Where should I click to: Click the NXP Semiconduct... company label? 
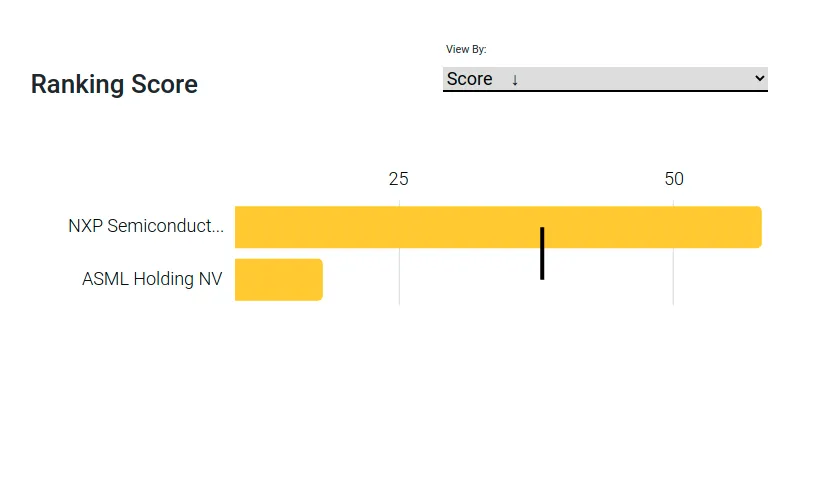[x=146, y=226]
